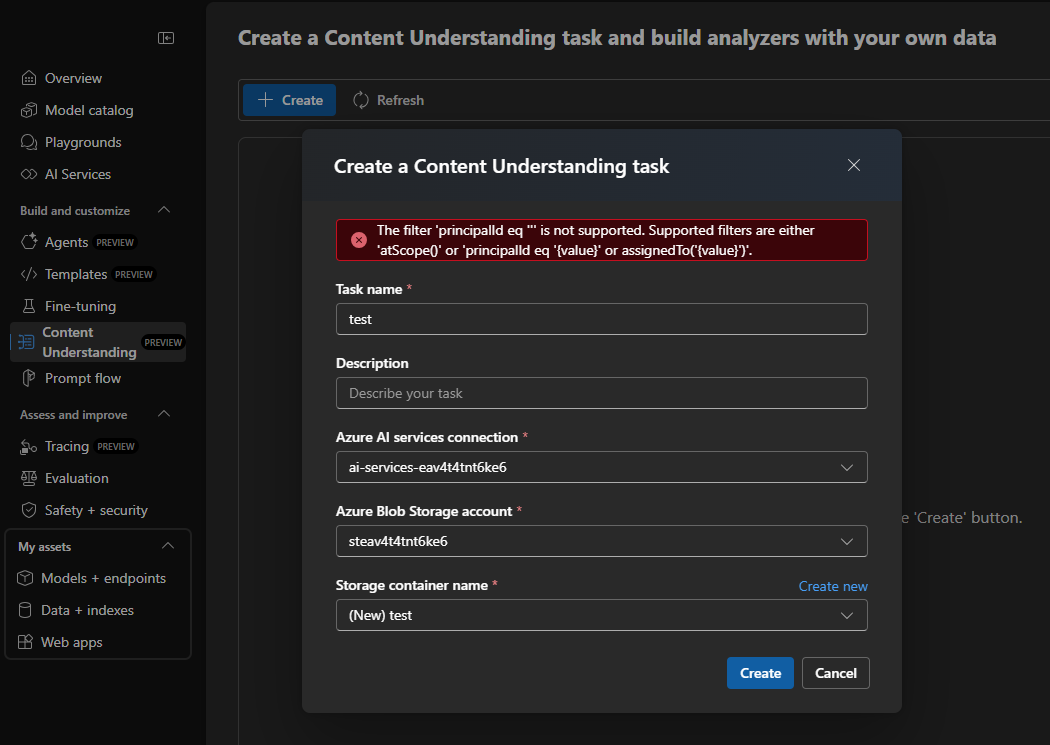Image resolution: width=1050 pixels, height=745 pixels.
Task: Click the Safety + security label
Action: [96, 510]
